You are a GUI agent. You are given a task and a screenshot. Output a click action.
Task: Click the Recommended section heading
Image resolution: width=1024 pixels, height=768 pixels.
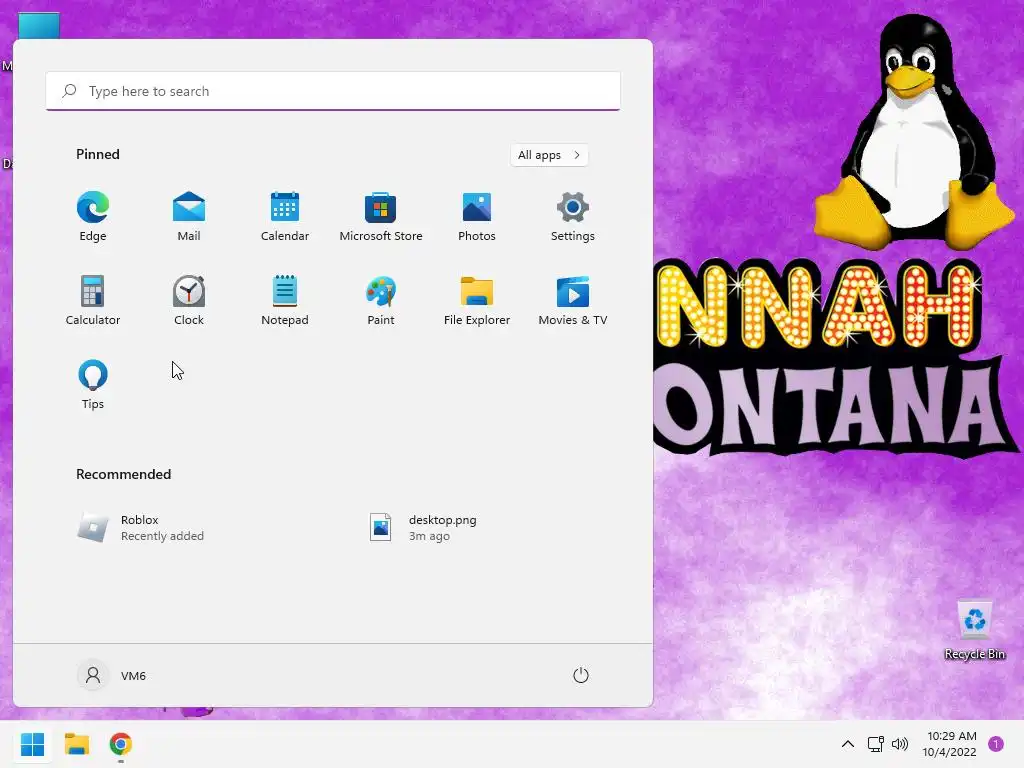(x=123, y=474)
